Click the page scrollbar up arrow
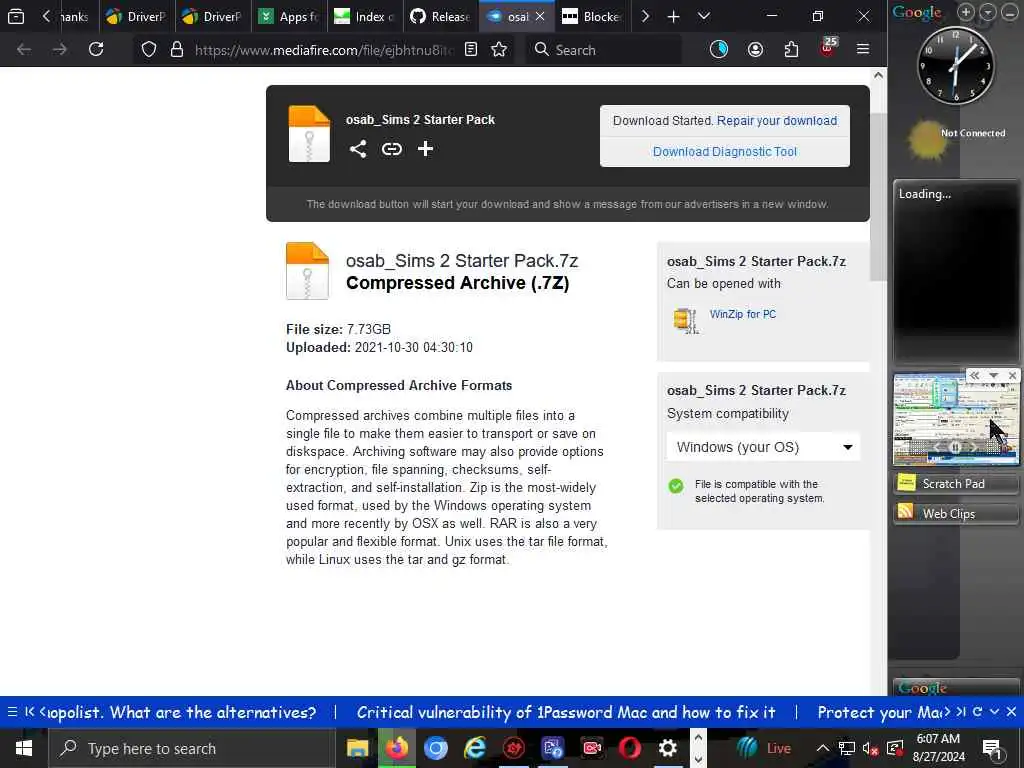1024x768 pixels. coord(878,76)
